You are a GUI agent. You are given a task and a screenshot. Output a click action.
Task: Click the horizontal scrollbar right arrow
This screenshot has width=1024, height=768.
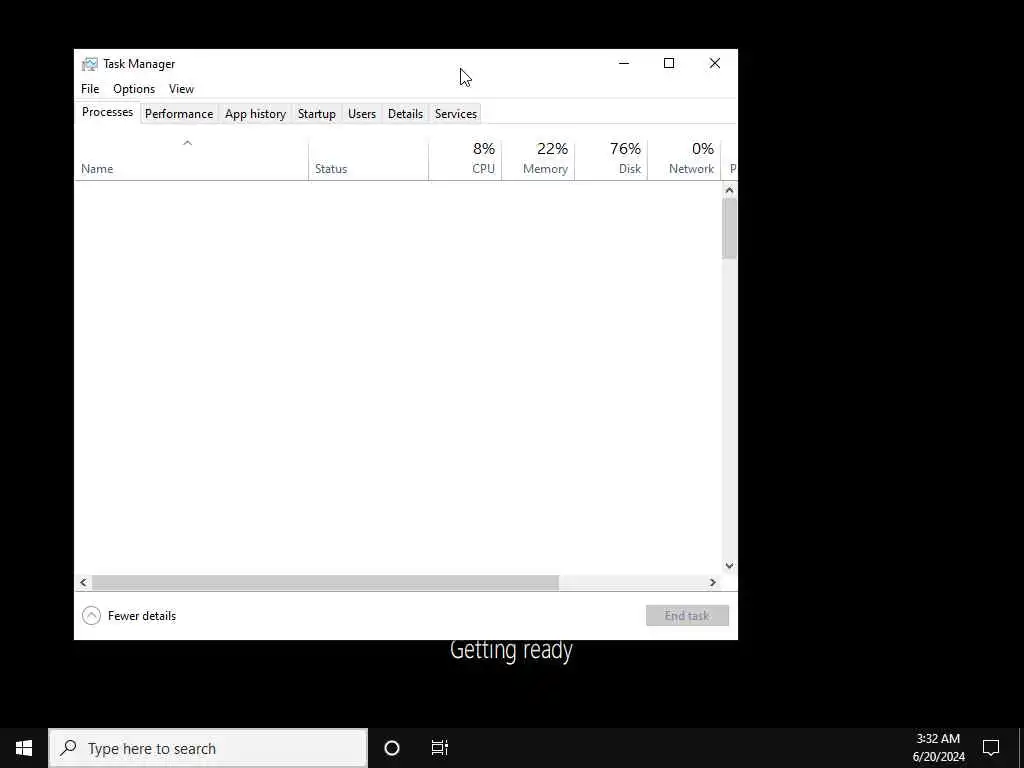[713, 583]
